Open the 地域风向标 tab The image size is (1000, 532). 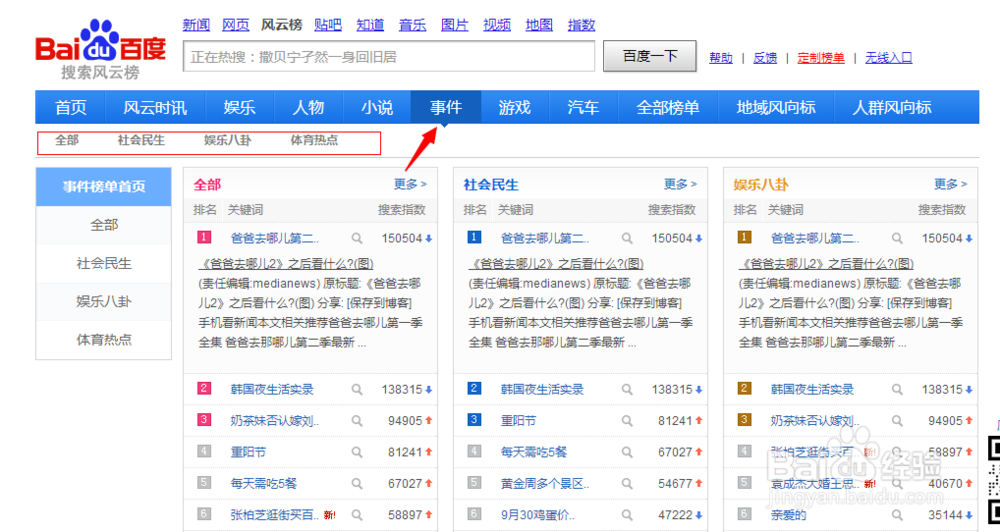coord(776,107)
